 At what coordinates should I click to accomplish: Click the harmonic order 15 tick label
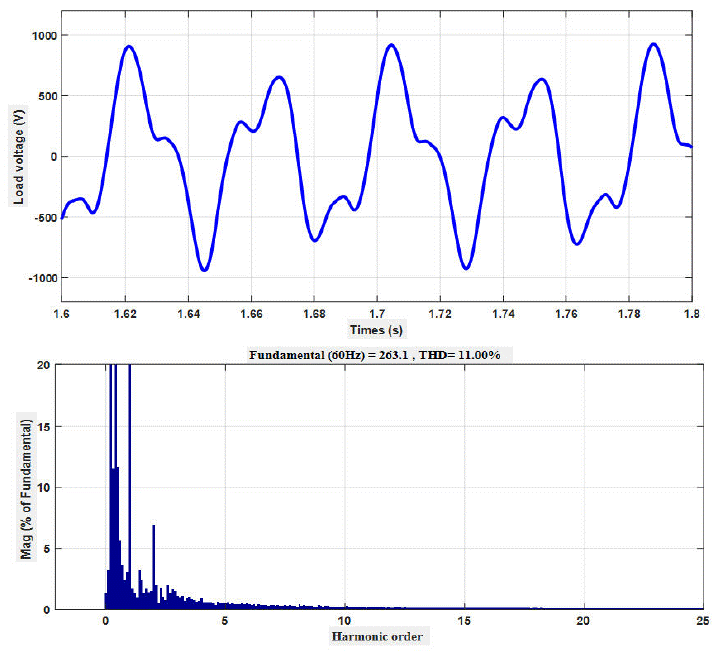click(464, 621)
